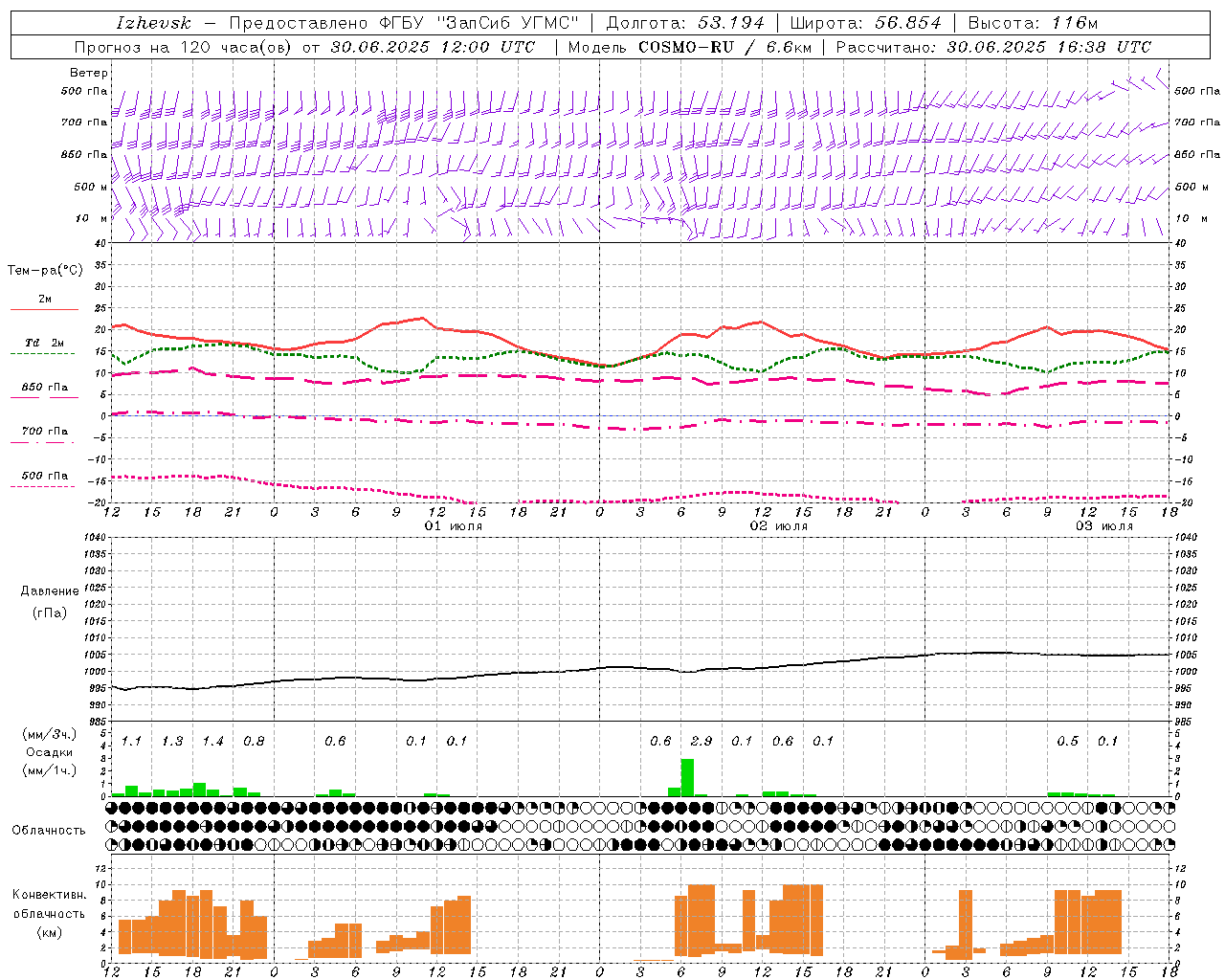
Task: Click the (мм/3ч.) precipitation unit label
Action: coord(50,735)
